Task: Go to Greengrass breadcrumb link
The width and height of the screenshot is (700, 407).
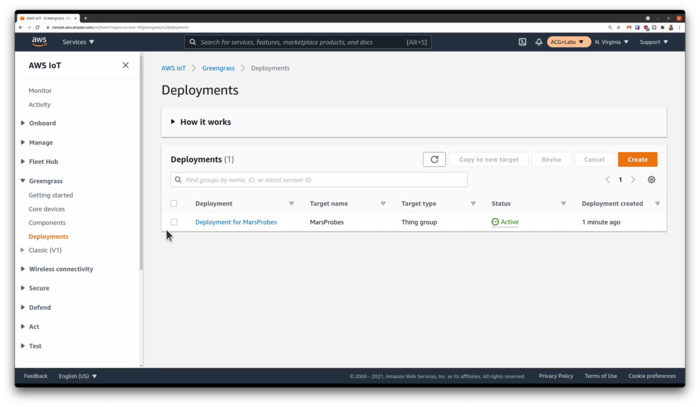Action: [218, 68]
